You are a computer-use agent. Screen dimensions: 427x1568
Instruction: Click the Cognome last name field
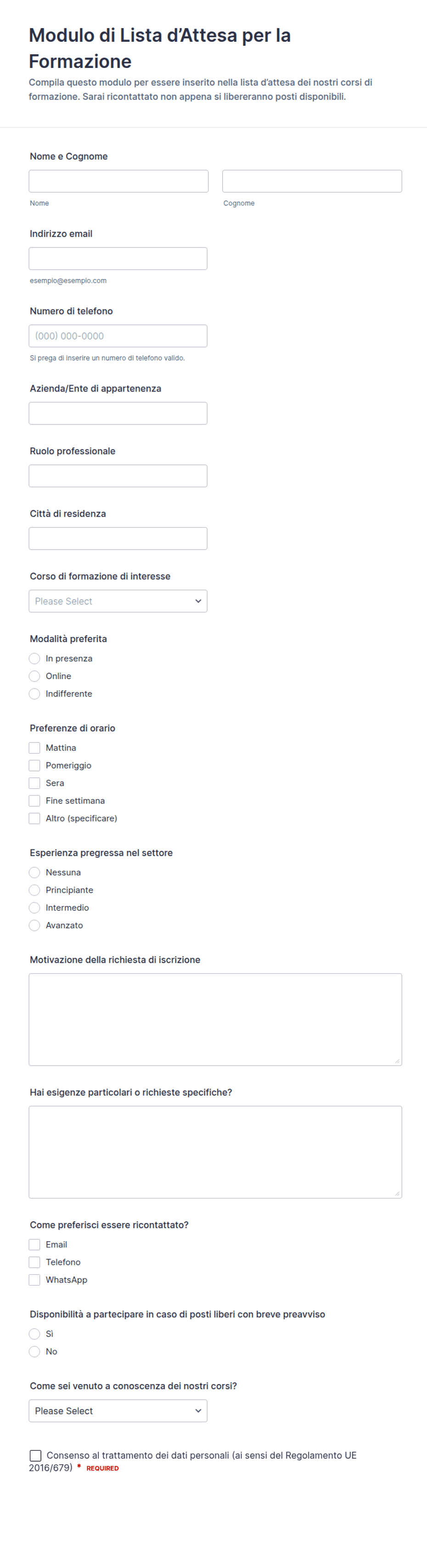click(312, 181)
